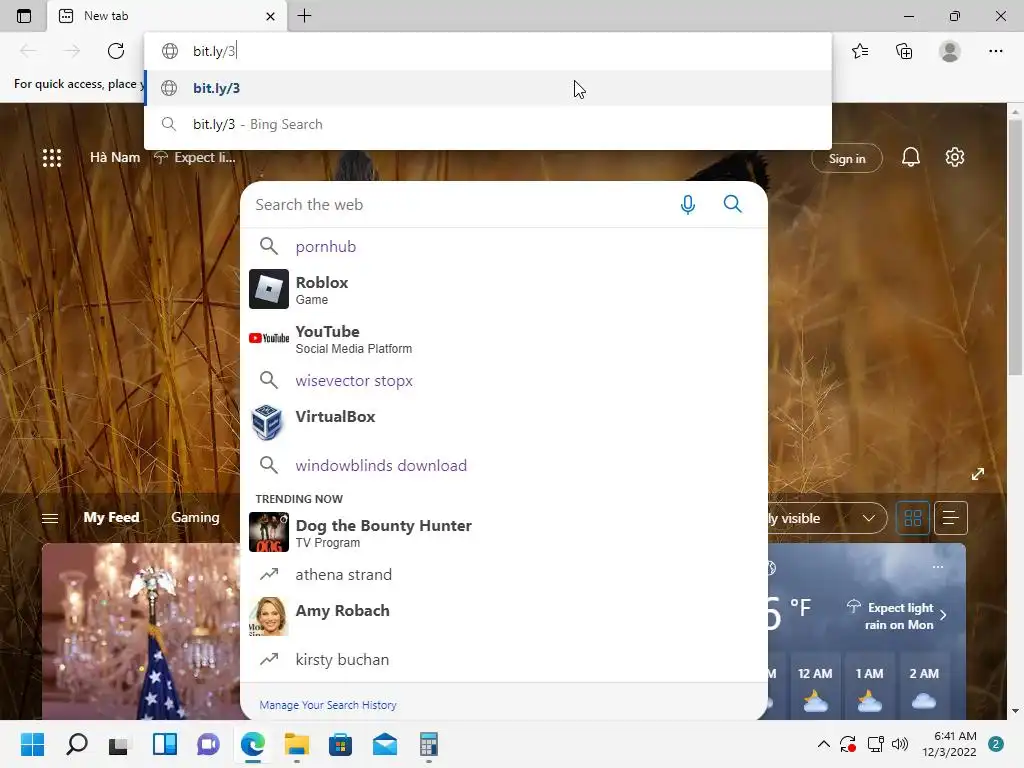The height and width of the screenshot is (768, 1024).
Task: Open the profile avatar icon
Action: (950, 51)
